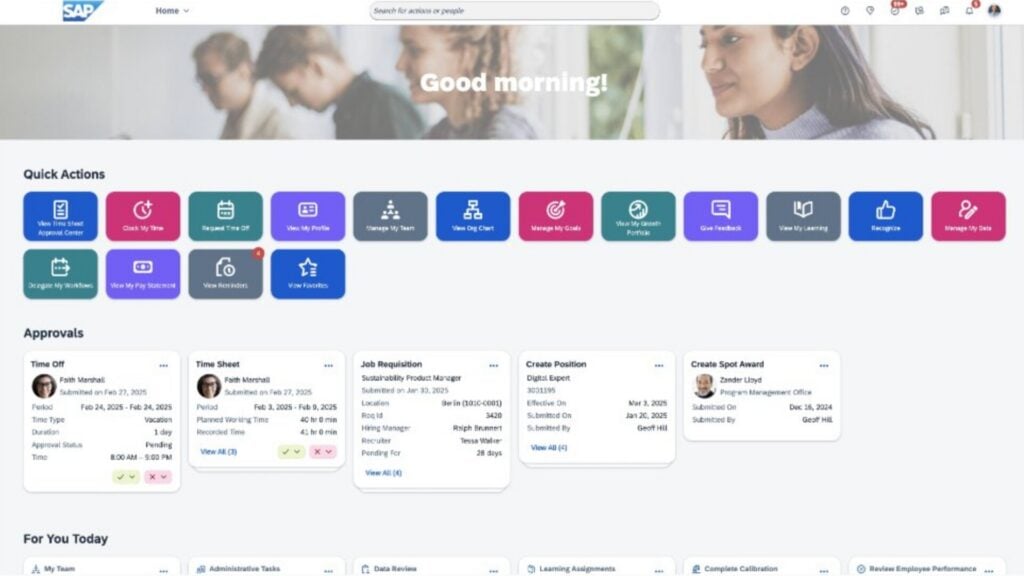
Task: Open the to-do checkmark icon with 99+ badge
Action: pyautogui.click(x=895, y=10)
